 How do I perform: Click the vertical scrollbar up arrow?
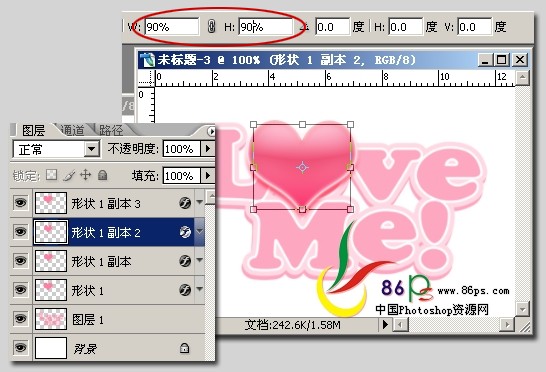[x=522, y=78]
